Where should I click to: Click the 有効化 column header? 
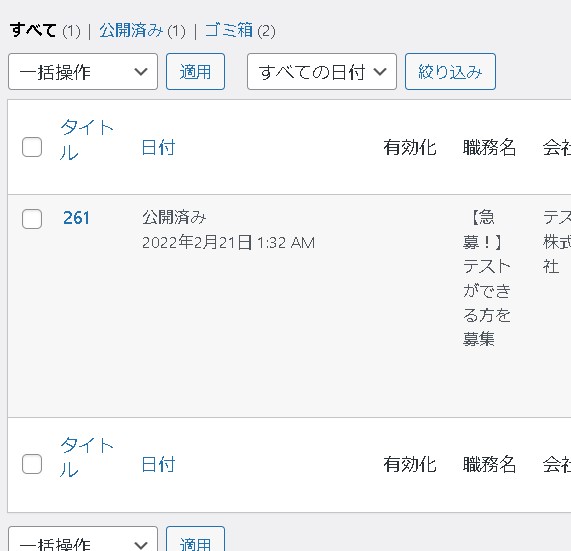(x=410, y=147)
